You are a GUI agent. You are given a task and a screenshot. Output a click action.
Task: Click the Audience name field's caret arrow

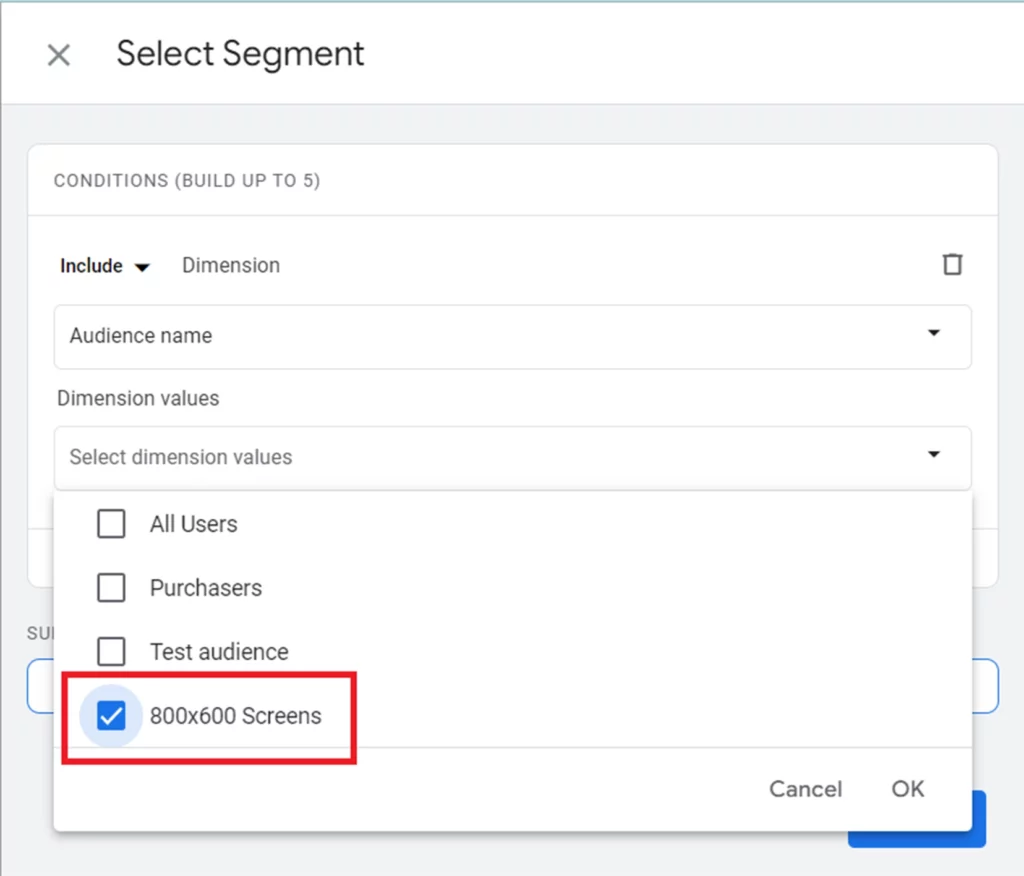pyautogui.click(x=934, y=333)
